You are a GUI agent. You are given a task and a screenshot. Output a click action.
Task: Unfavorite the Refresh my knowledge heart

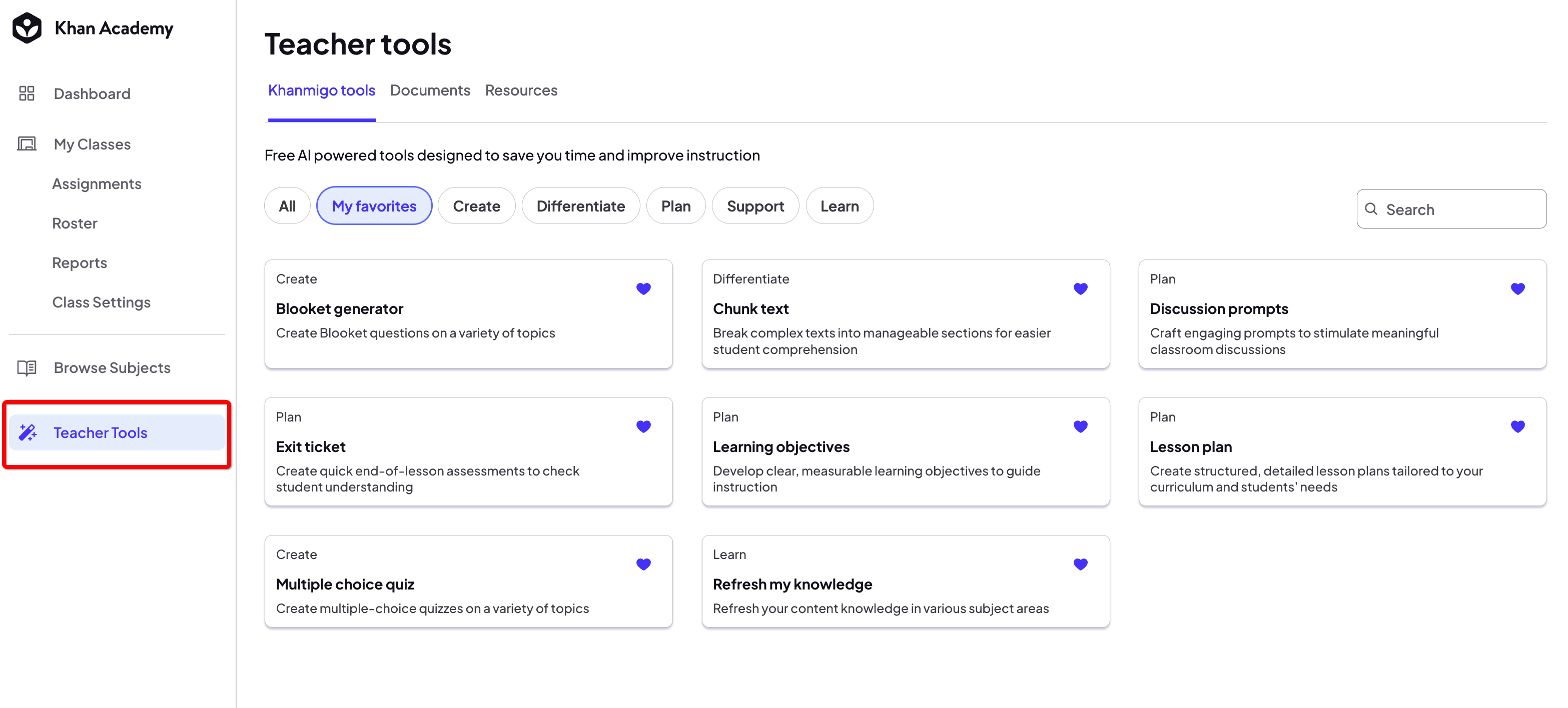pos(1080,564)
